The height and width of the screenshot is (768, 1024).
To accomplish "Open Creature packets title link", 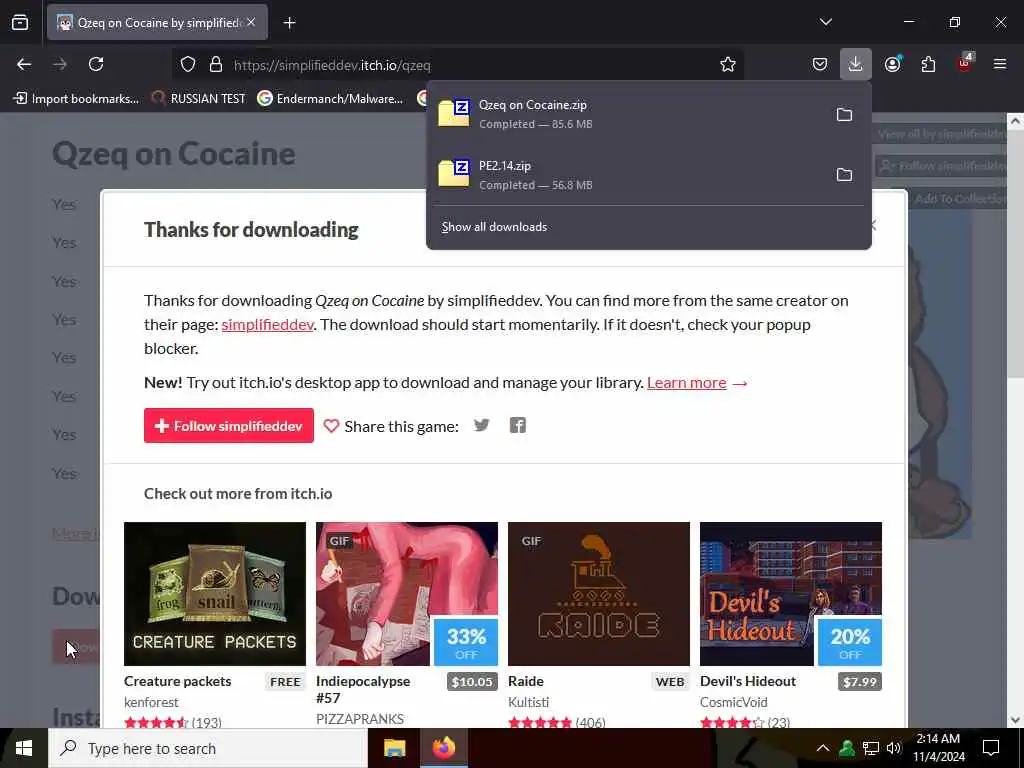I will [178, 681].
